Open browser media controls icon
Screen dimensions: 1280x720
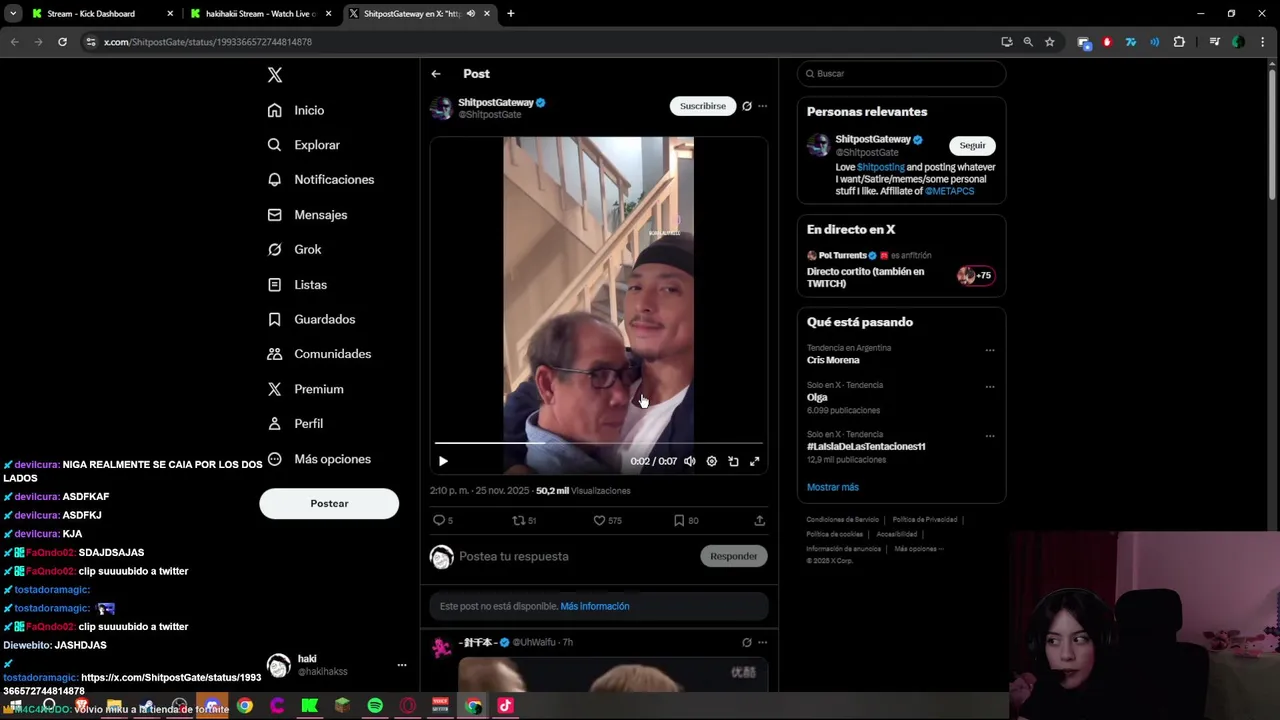click(1215, 42)
